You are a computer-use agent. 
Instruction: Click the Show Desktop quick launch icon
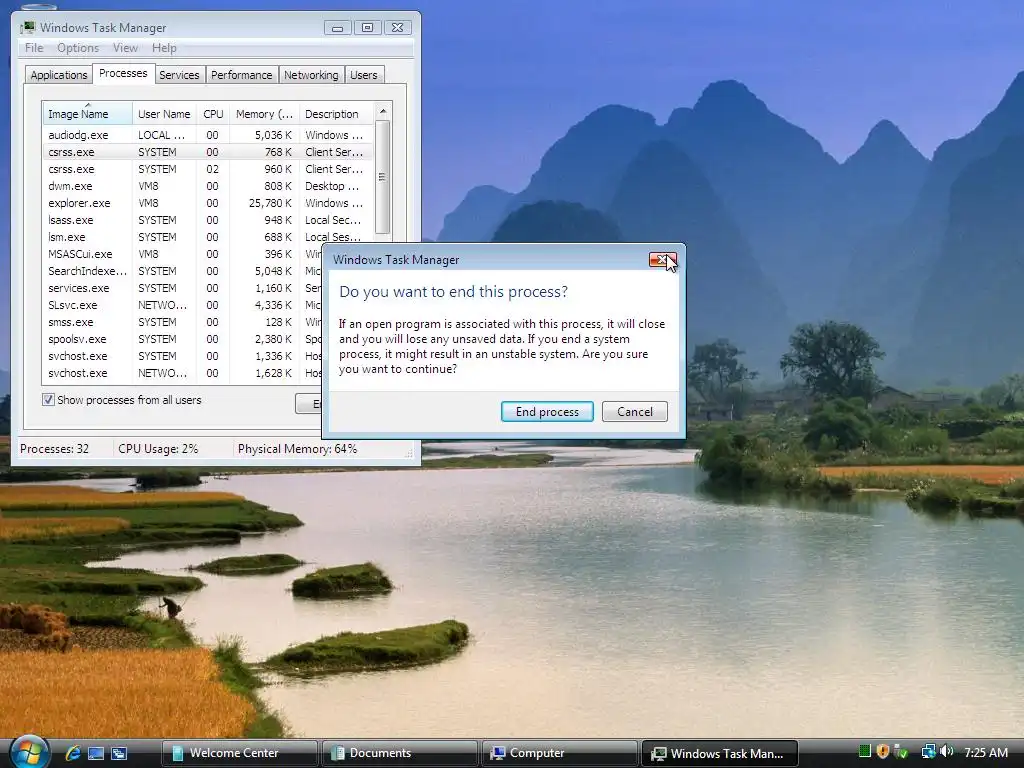coord(96,753)
